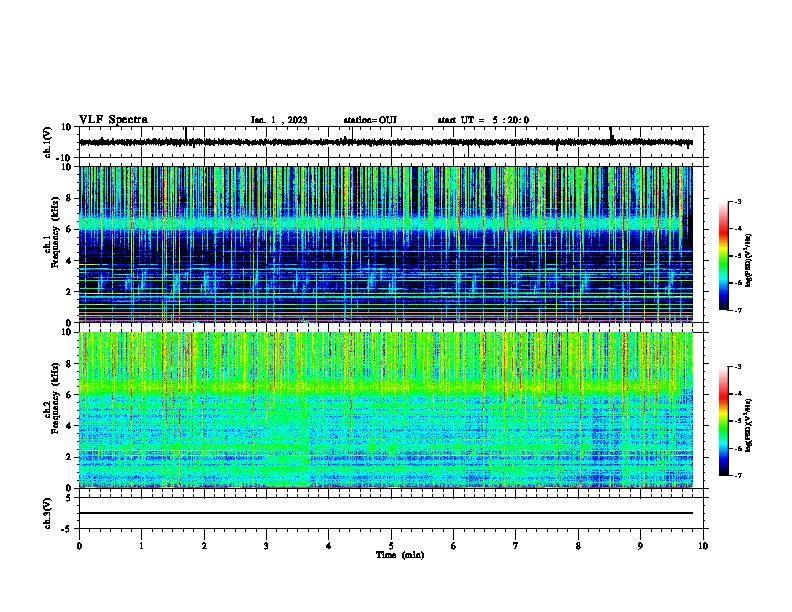Screen dimensions: 792x612
Task: Click the "2" kHz tick on ch.2 spectrogram
Action: pos(69,457)
